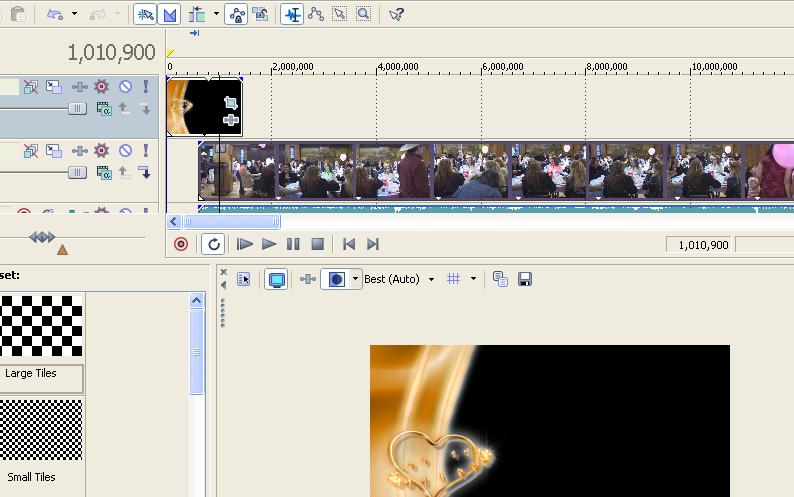794x497 pixels.
Task: Close the video preview panel
Action: pyautogui.click(x=223, y=272)
